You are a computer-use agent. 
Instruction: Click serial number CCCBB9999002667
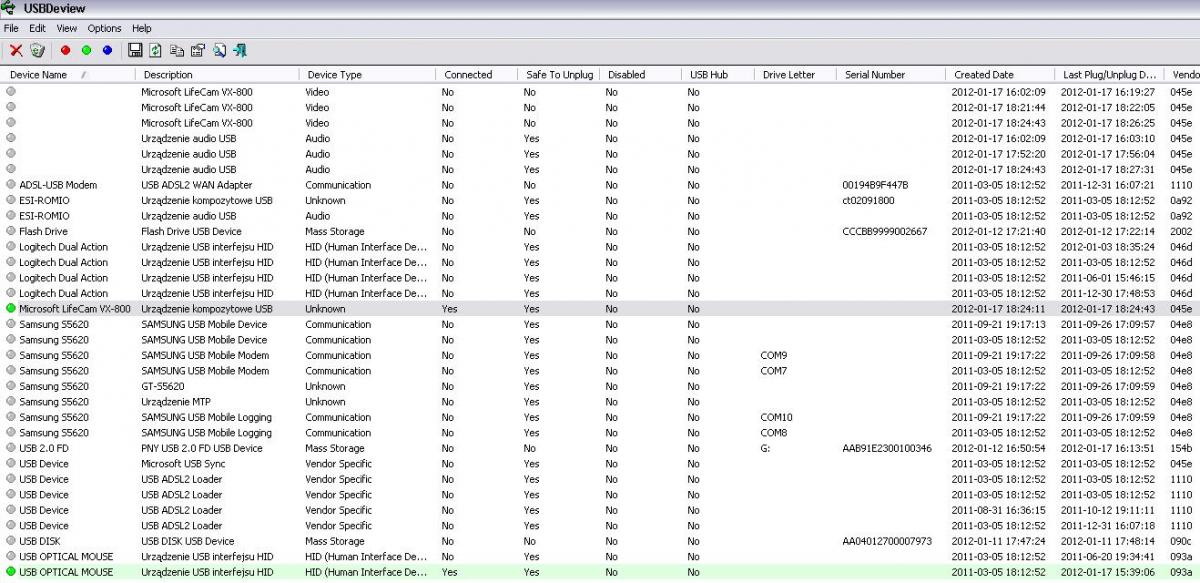[x=885, y=231]
